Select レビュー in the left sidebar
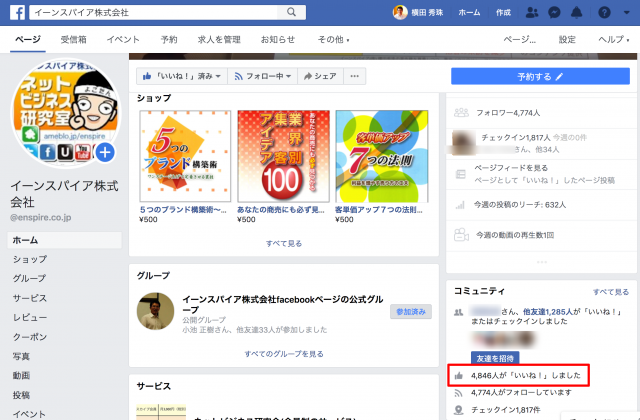Viewport: 640px width, 420px height. tap(30, 318)
